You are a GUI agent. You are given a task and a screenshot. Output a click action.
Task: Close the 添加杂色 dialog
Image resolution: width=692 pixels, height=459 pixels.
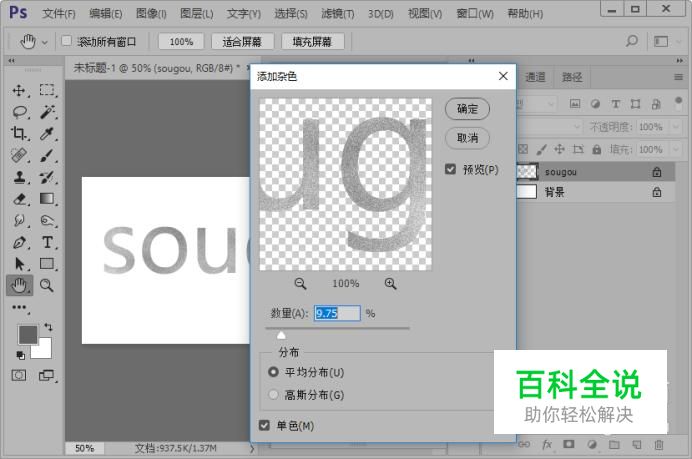[x=503, y=76]
